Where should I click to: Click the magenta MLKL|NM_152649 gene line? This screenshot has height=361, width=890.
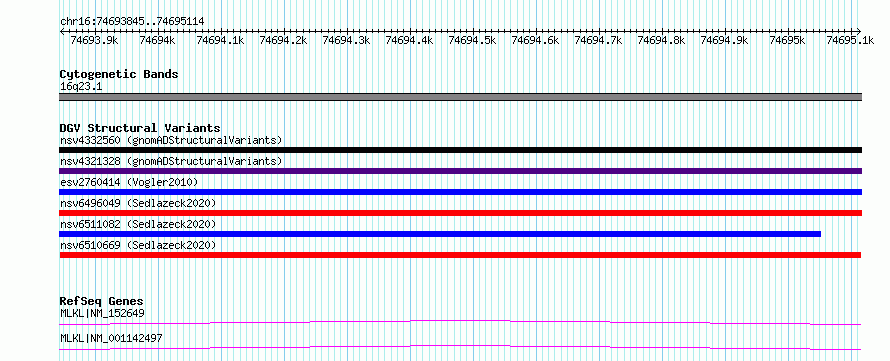point(461,322)
